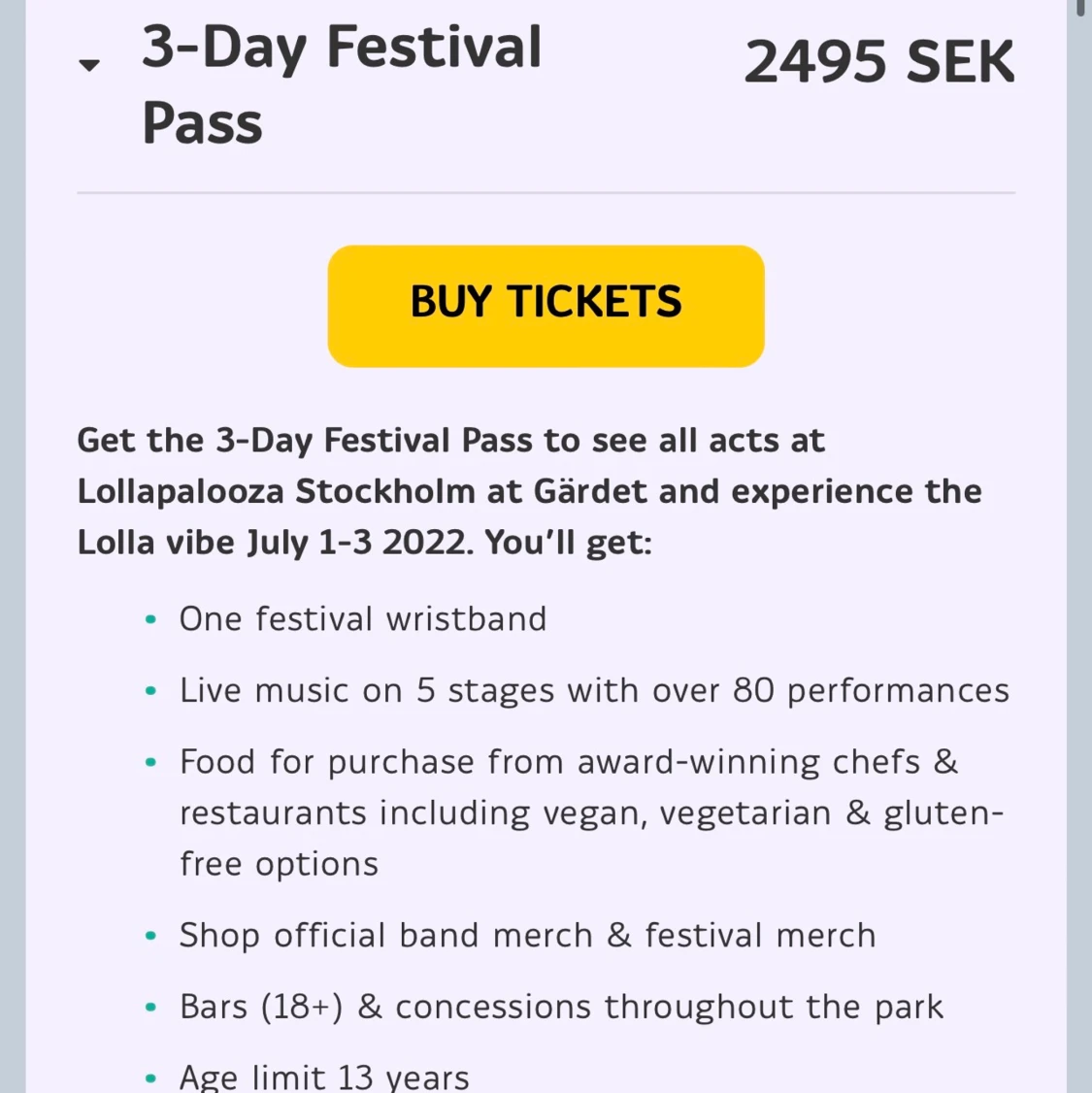Click the bullet beside Bars (18+)
Viewport: 1092px width, 1093px height.
click(150, 1008)
